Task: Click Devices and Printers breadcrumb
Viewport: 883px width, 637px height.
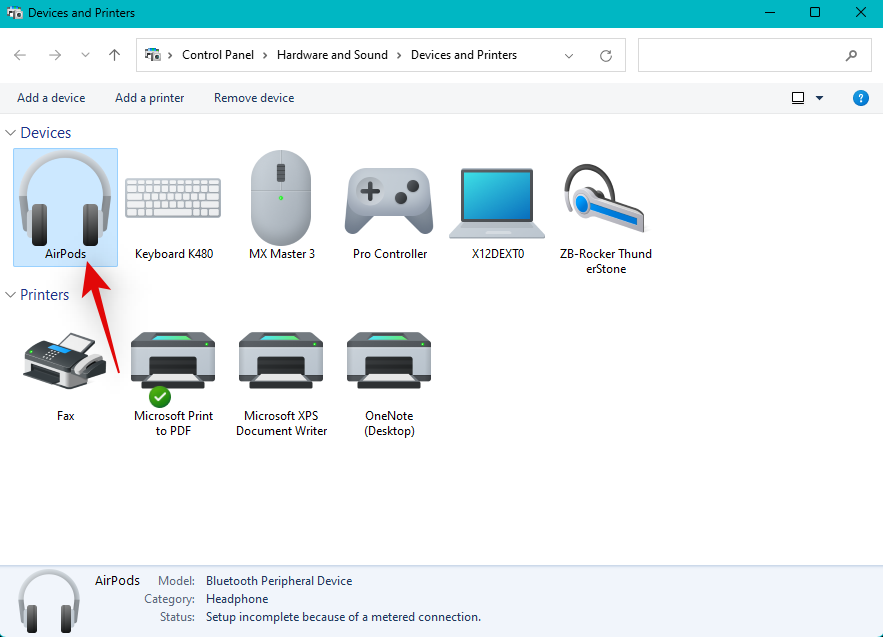Action: 464,55
